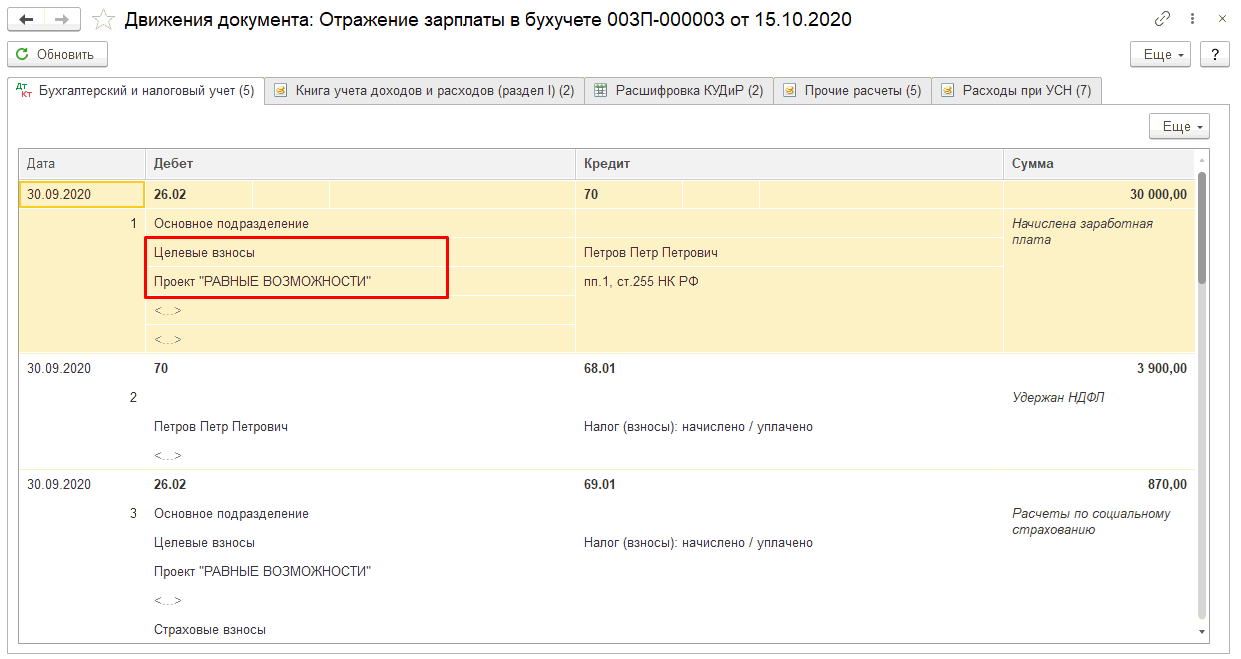Click the copy link chain icon
The image size is (1241, 659).
(1162, 19)
